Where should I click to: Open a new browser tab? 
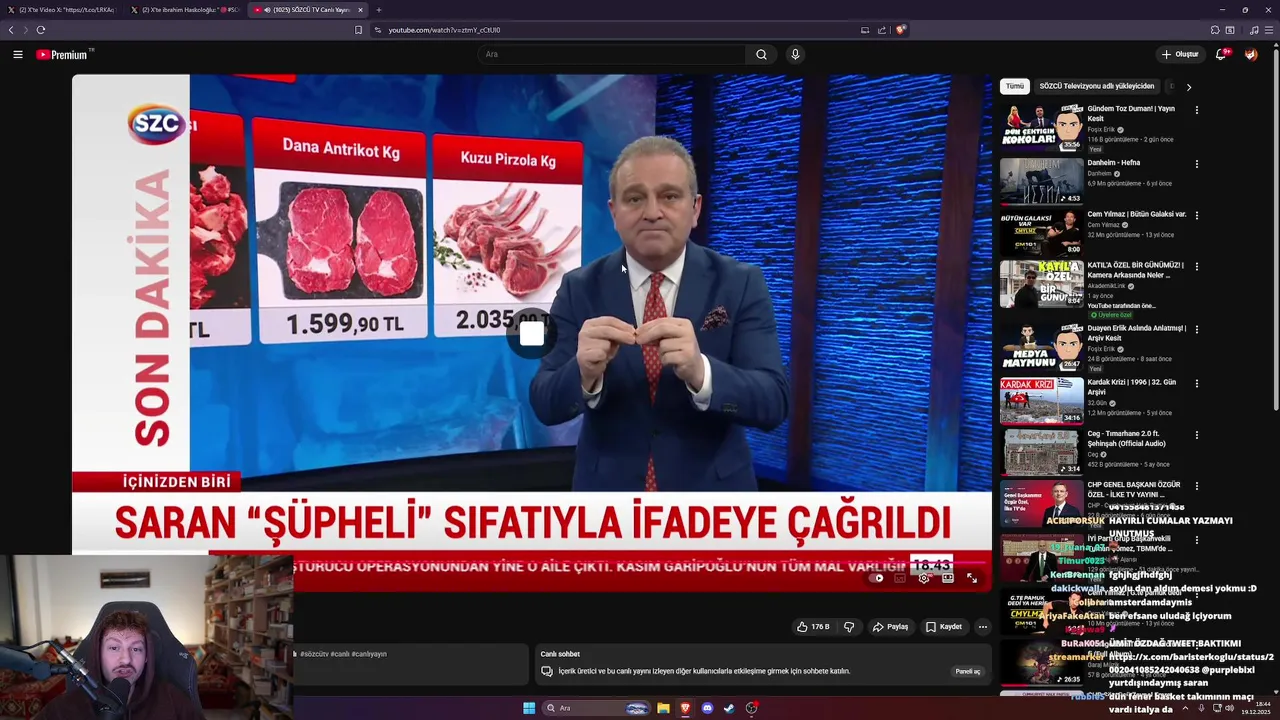click(x=378, y=10)
